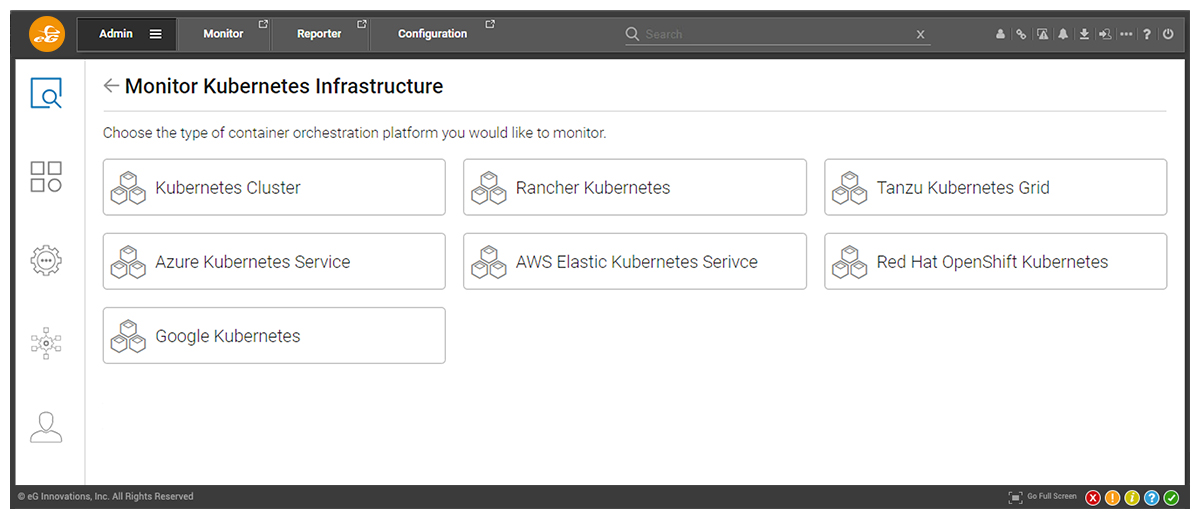Viewport: 1200px width, 519px height.
Task: Click the bell notifications icon in header
Action: tap(1063, 34)
